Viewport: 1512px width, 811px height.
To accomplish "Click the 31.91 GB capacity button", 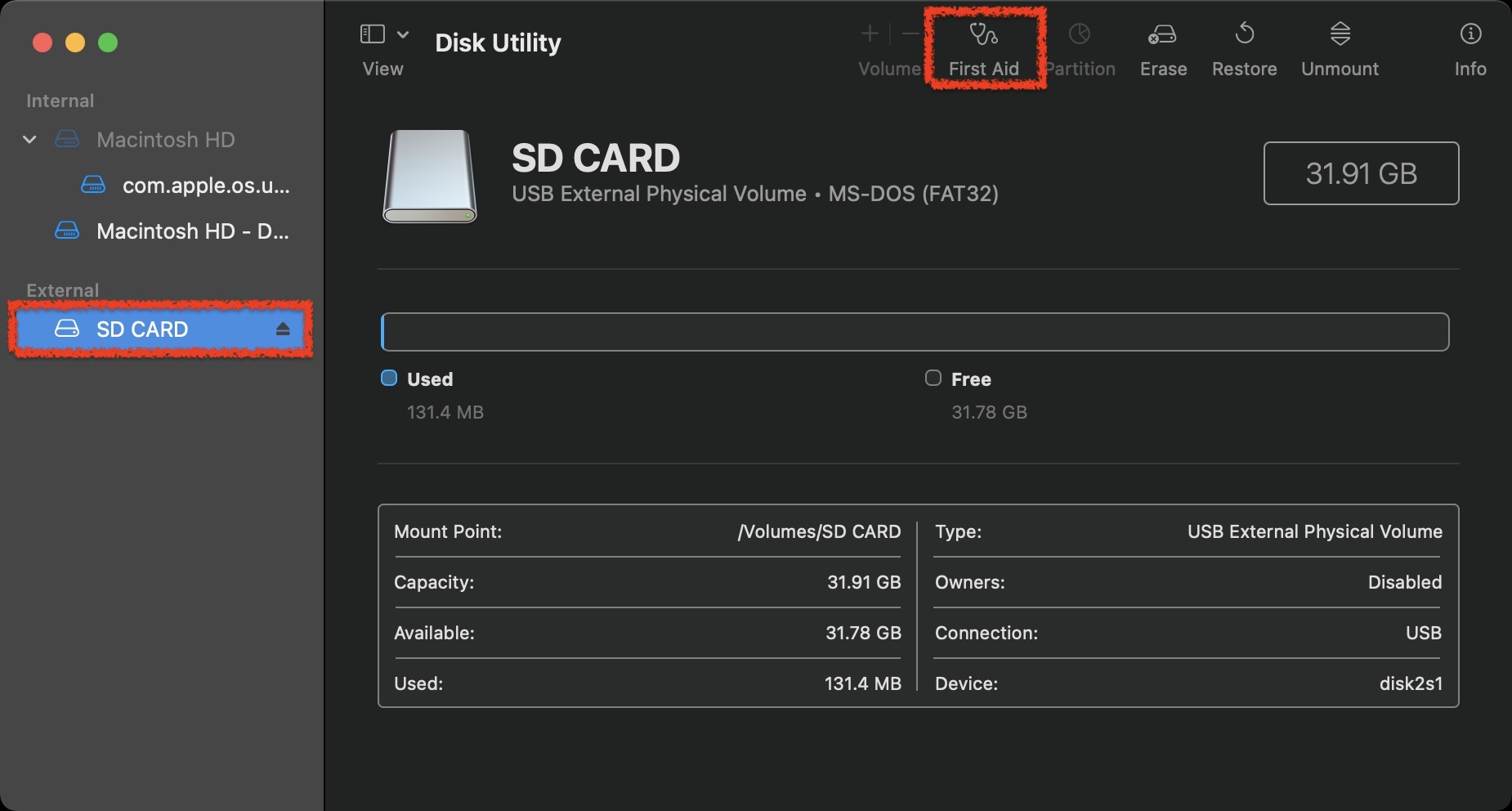I will pyautogui.click(x=1360, y=173).
